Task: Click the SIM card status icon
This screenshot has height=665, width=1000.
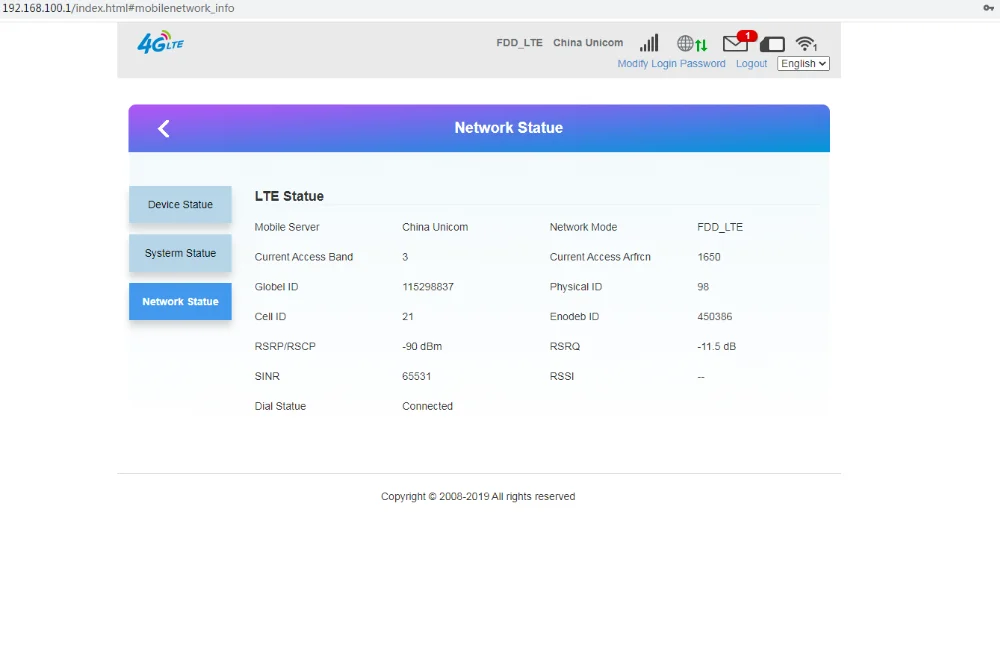Action: [x=772, y=44]
